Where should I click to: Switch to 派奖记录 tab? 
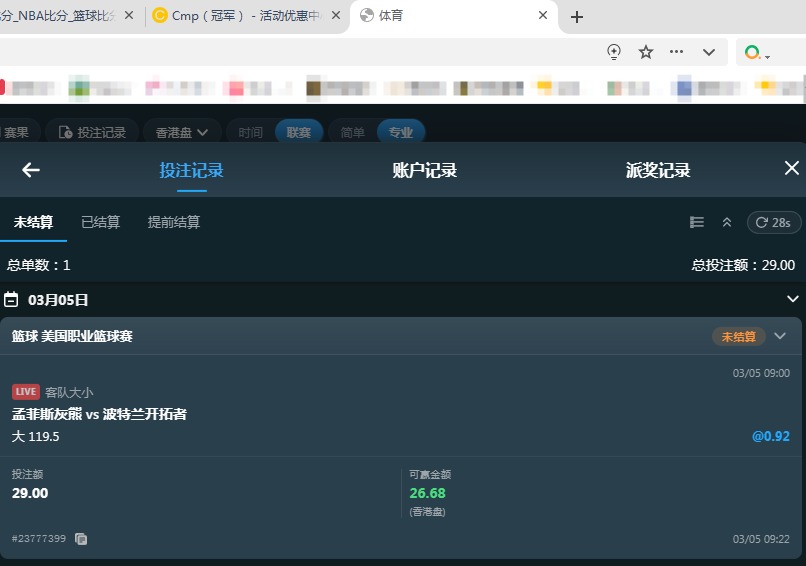tap(658, 170)
